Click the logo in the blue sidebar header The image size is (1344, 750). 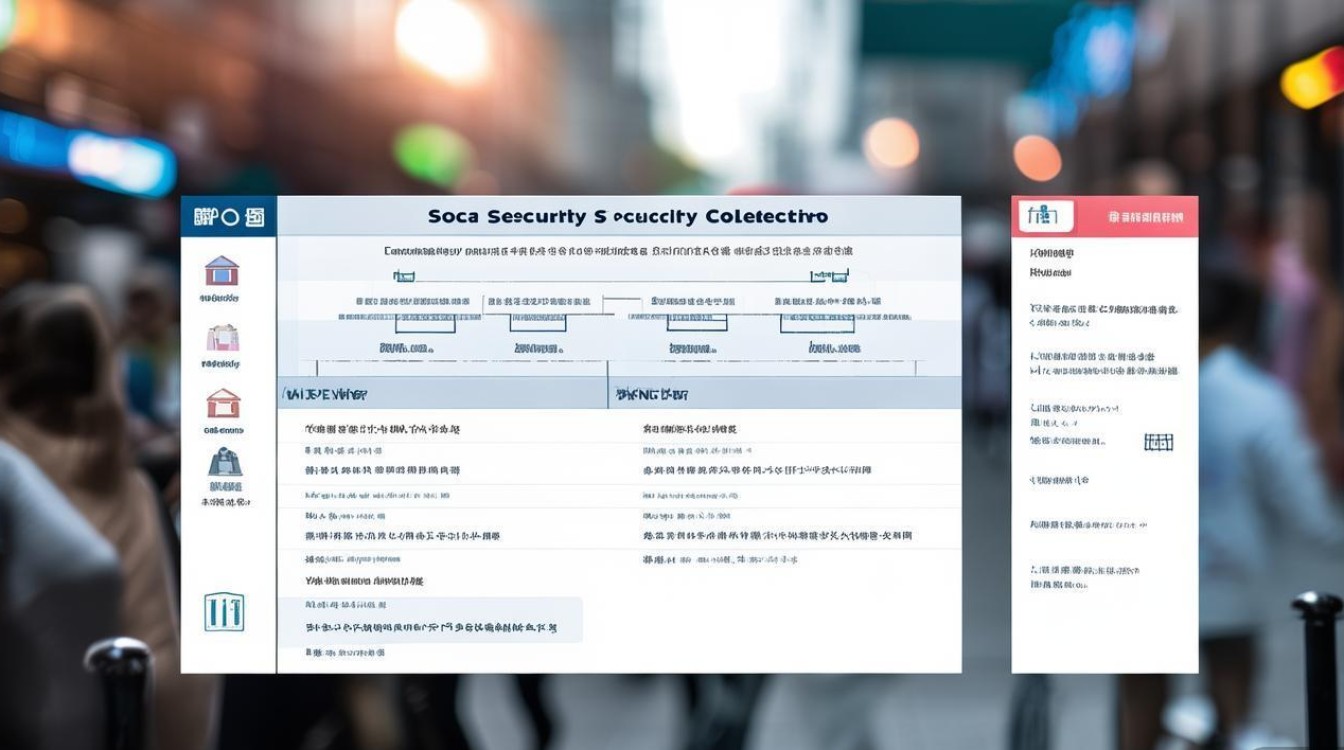[x=228, y=216]
